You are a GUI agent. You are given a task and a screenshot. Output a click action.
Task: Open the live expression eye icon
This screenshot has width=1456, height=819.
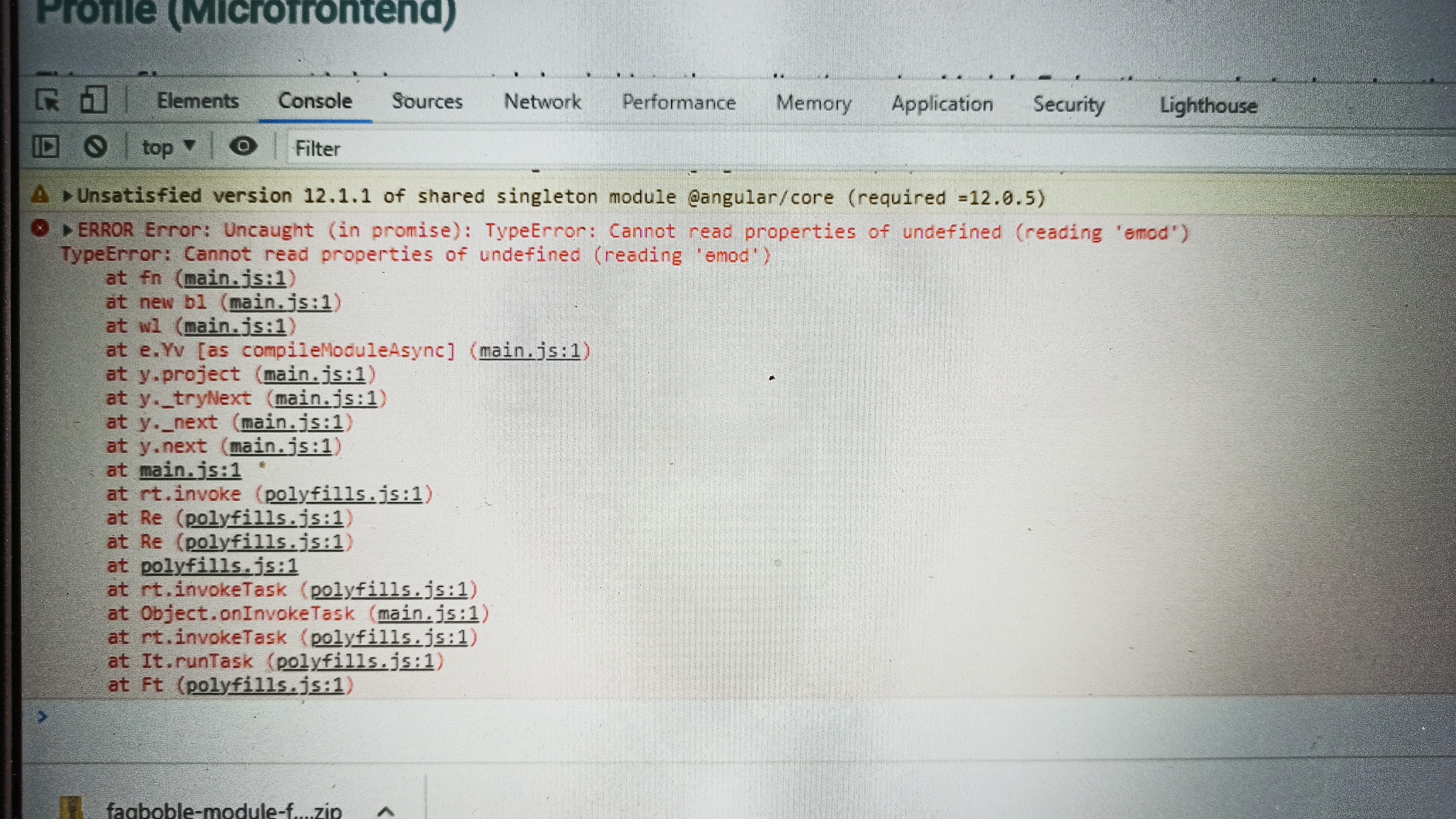coord(243,147)
